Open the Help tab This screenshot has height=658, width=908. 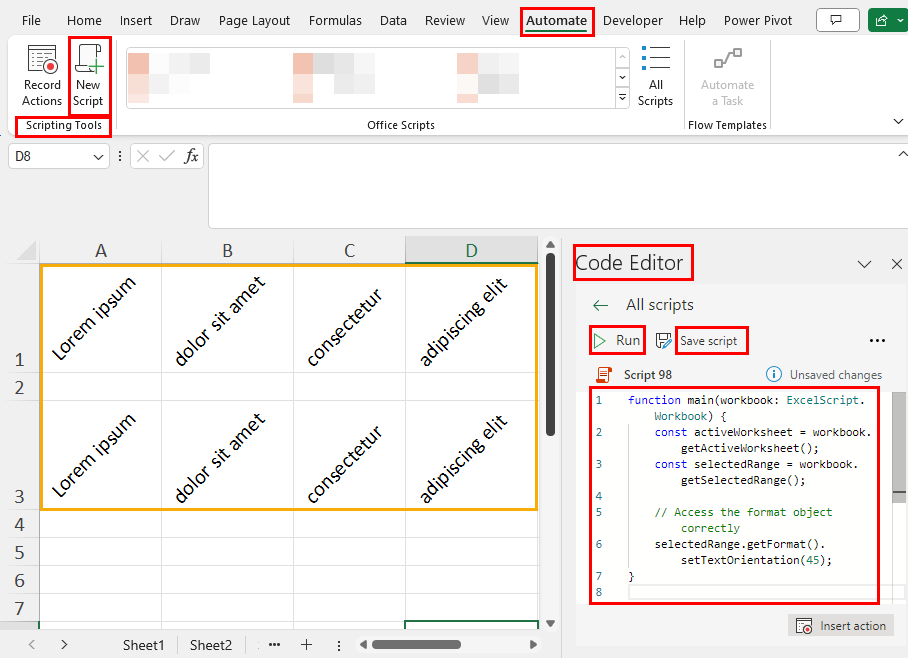point(692,21)
